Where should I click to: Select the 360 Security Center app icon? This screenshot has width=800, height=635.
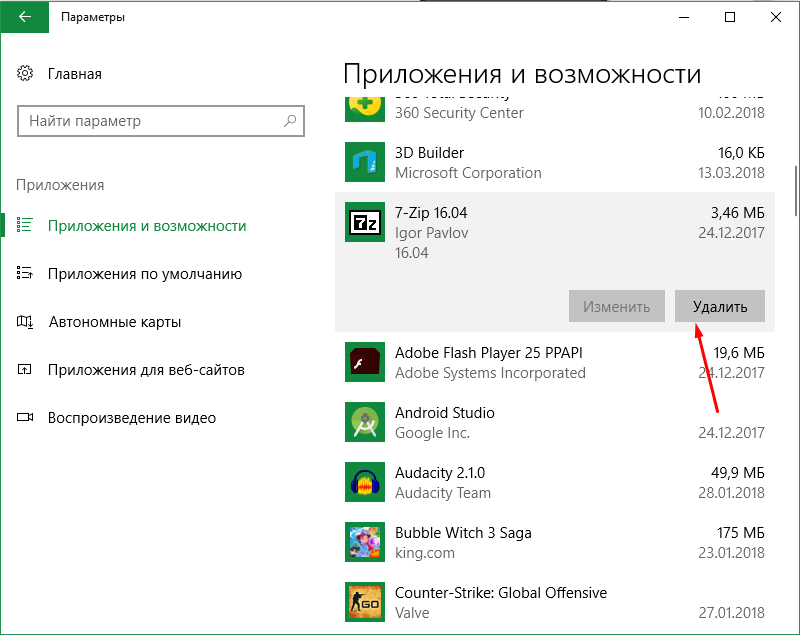[x=365, y=108]
